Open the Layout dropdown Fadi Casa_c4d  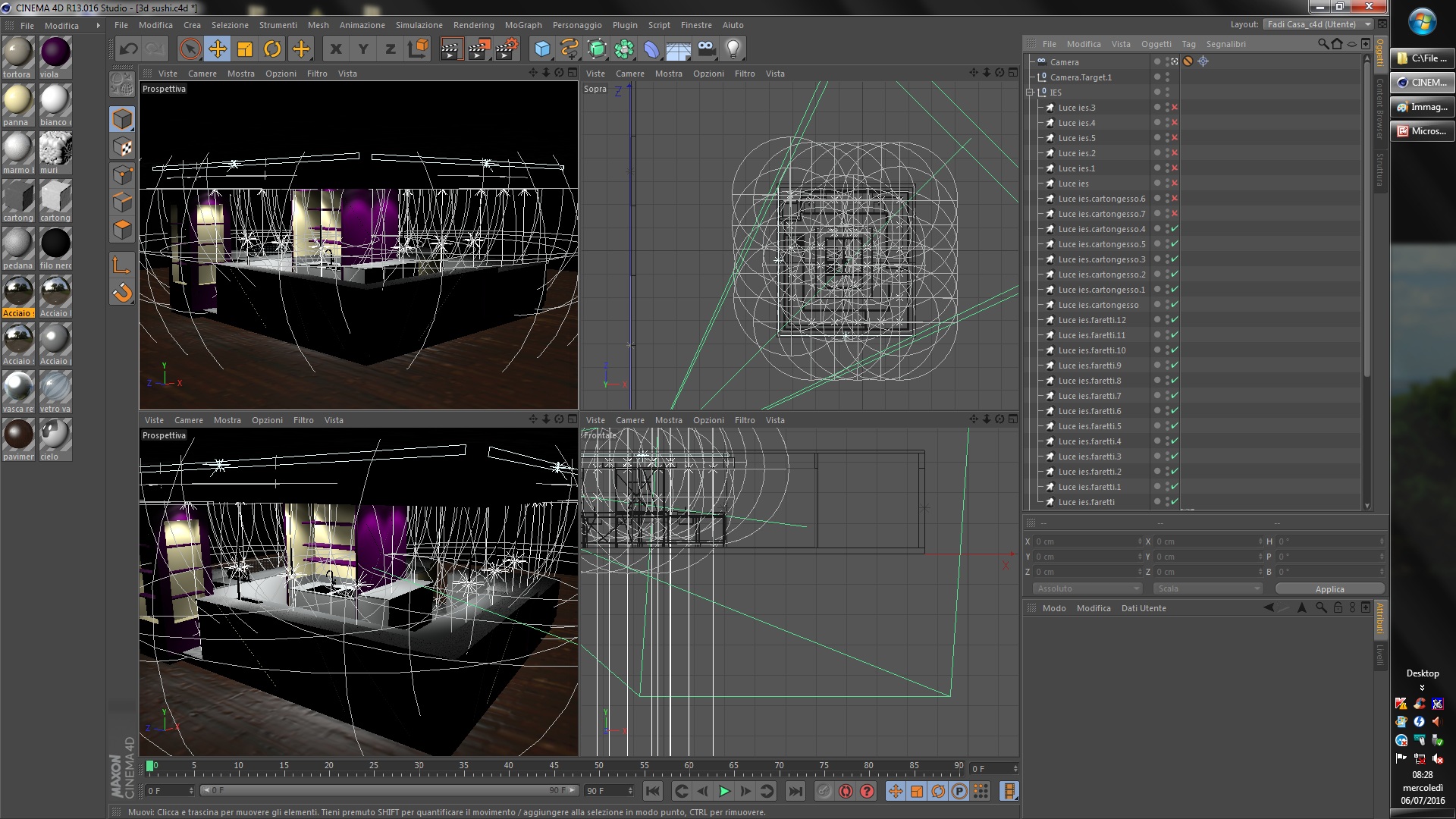1319,24
